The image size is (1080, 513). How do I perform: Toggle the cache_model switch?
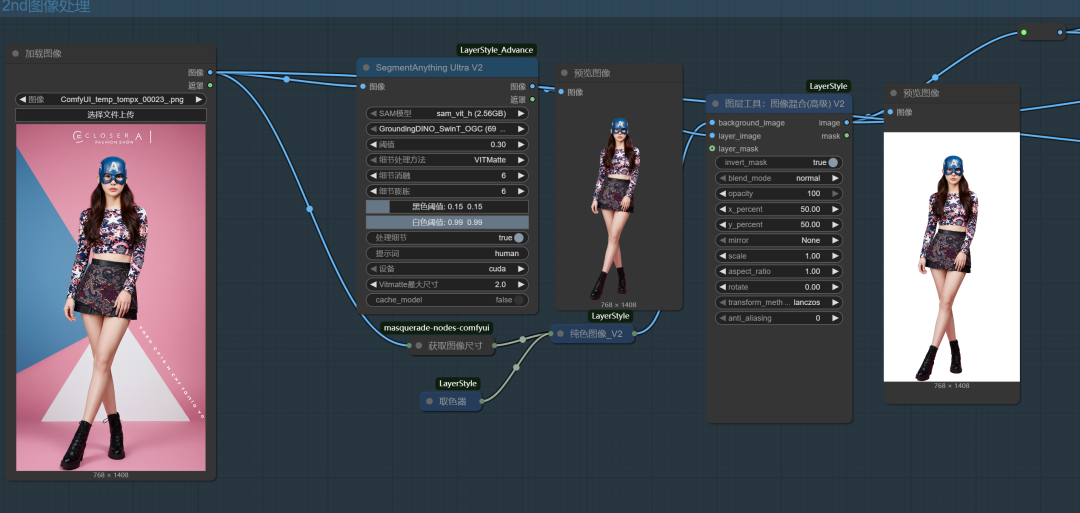pos(518,300)
